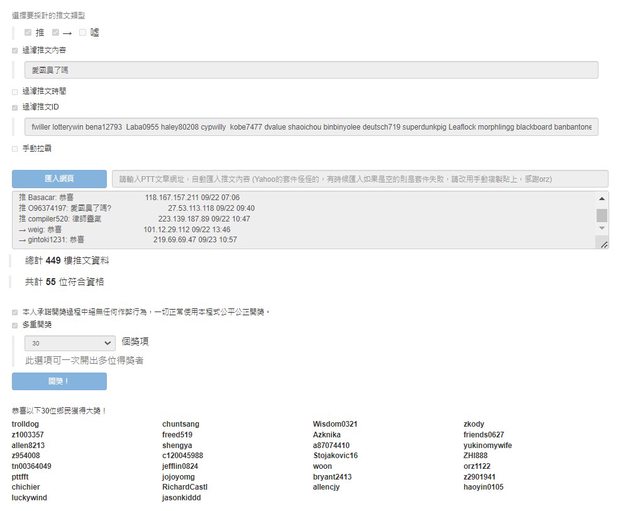The width and height of the screenshot is (640, 511).
Task: Click the content filter field containing 姜國真了嗎
Action: (310, 70)
